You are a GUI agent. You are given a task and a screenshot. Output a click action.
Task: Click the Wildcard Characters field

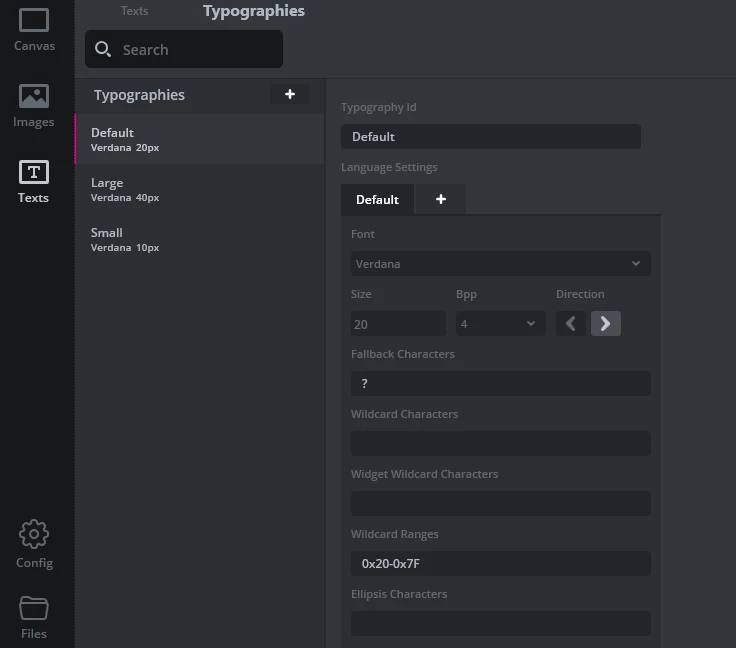[x=500, y=443]
